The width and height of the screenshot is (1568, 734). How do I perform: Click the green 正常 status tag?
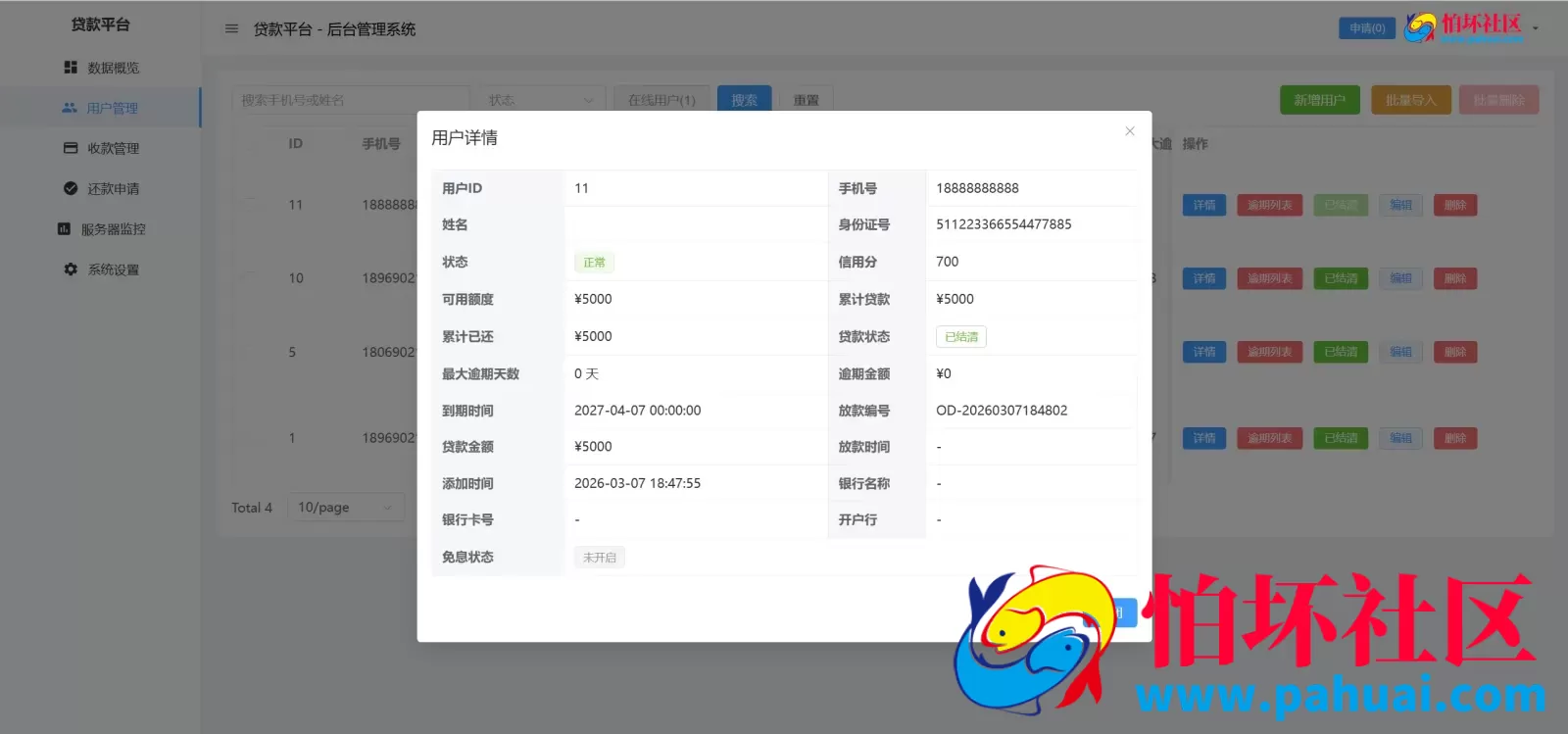[594, 263]
